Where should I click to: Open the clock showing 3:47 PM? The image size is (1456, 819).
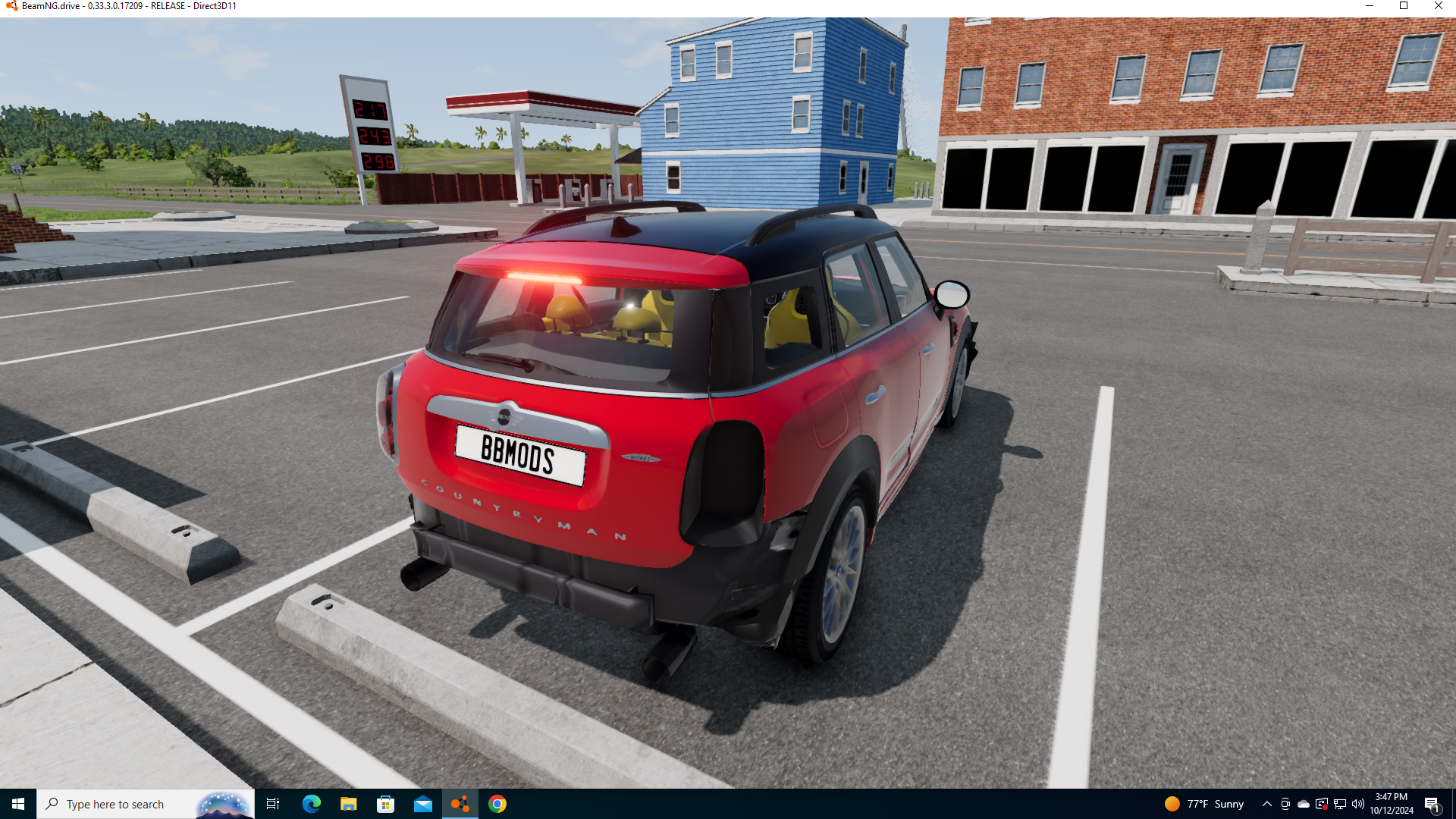(x=1392, y=804)
